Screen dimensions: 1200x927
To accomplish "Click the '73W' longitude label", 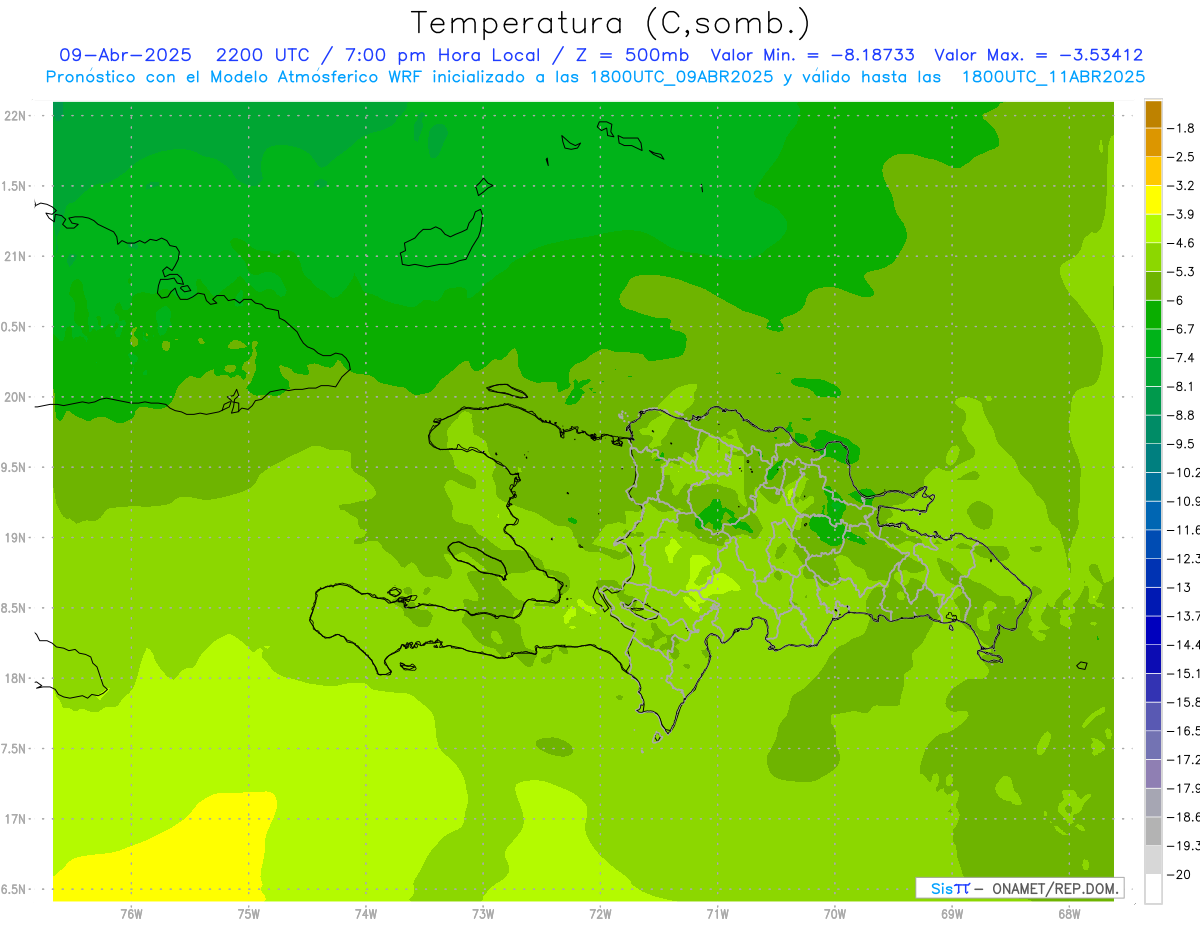I will 483,914.
